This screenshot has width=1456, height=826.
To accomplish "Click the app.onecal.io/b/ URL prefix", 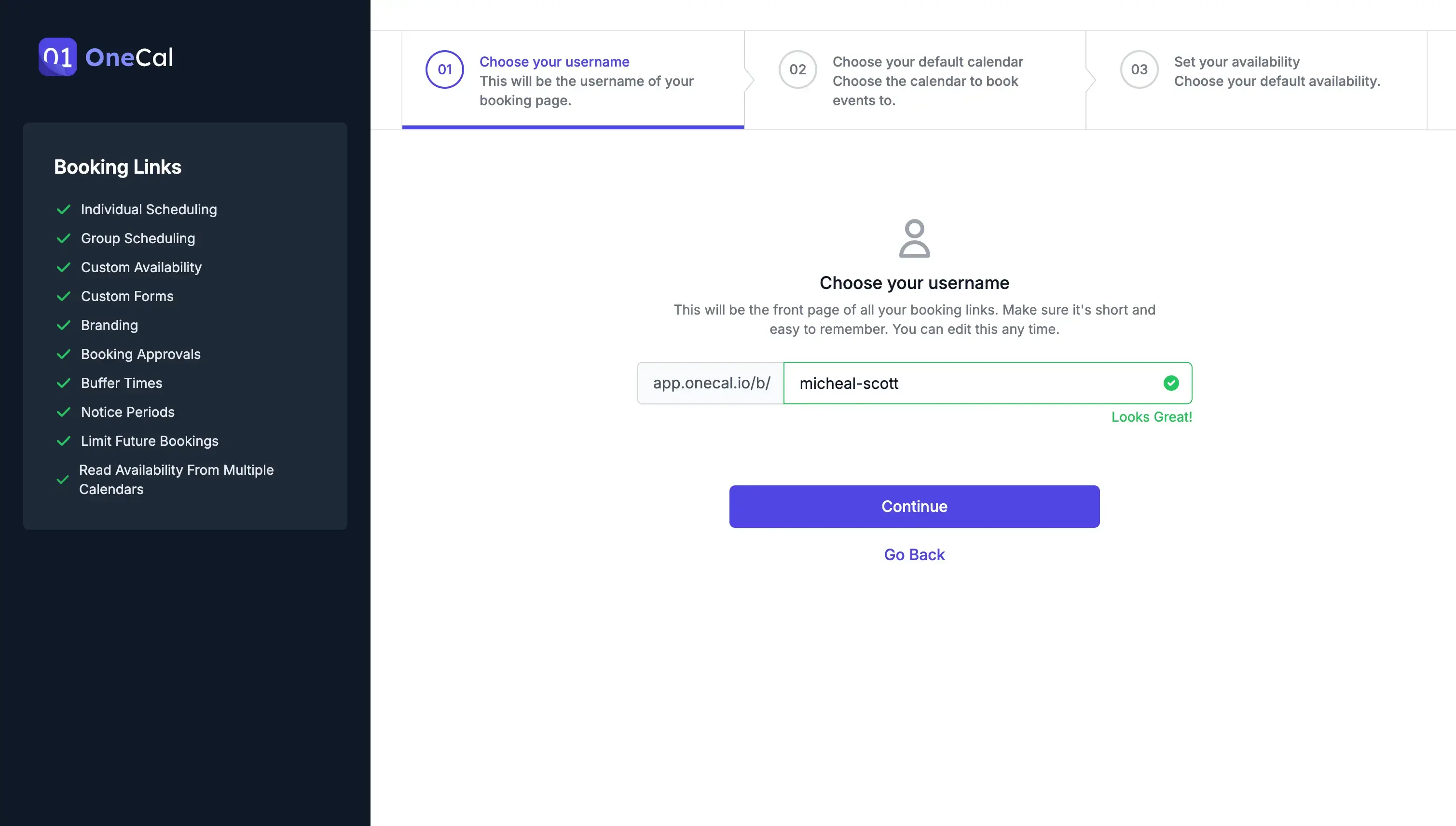I will pyautogui.click(x=711, y=384).
